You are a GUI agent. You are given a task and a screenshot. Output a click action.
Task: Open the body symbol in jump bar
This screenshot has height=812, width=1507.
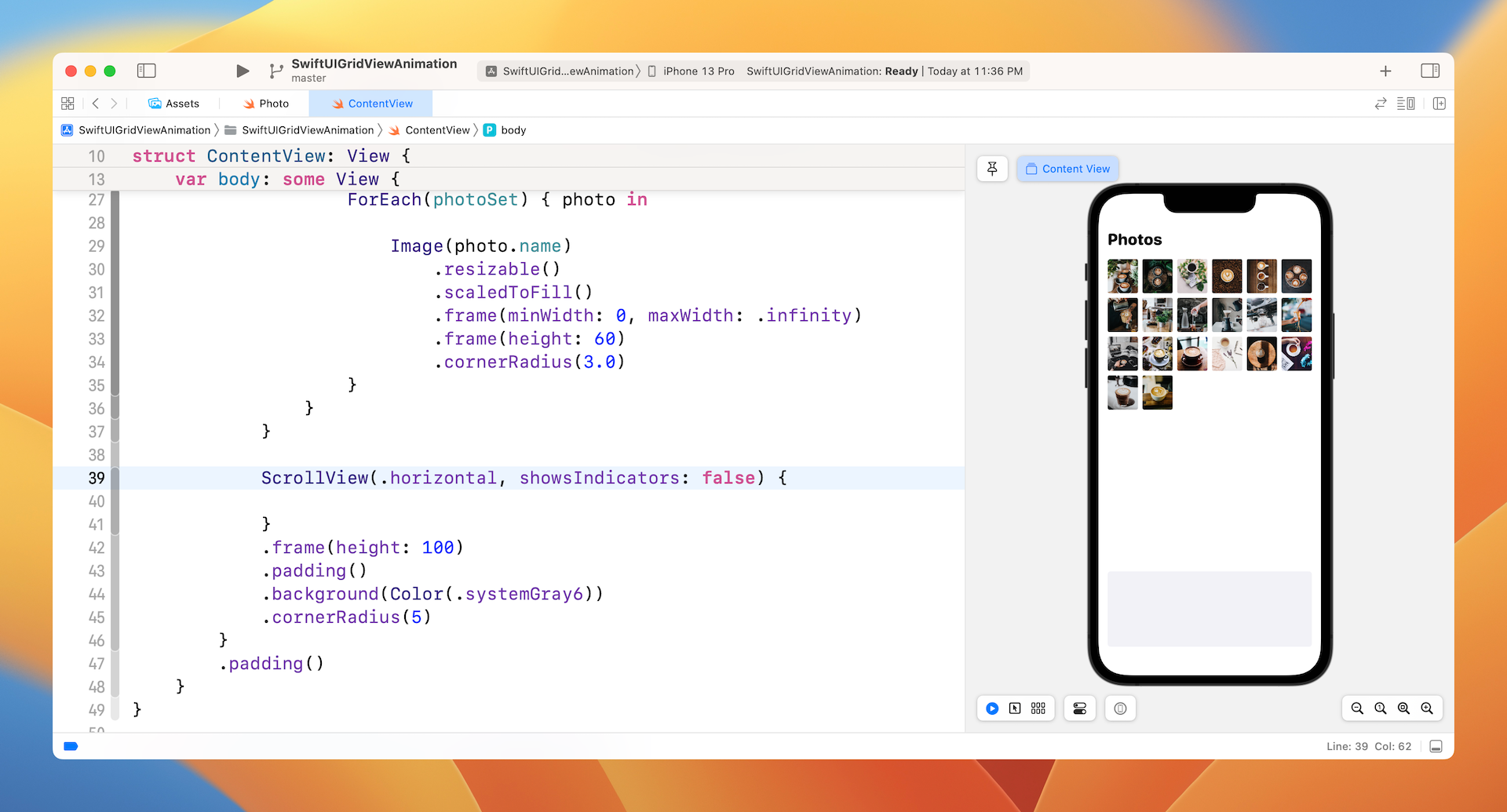(x=513, y=130)
